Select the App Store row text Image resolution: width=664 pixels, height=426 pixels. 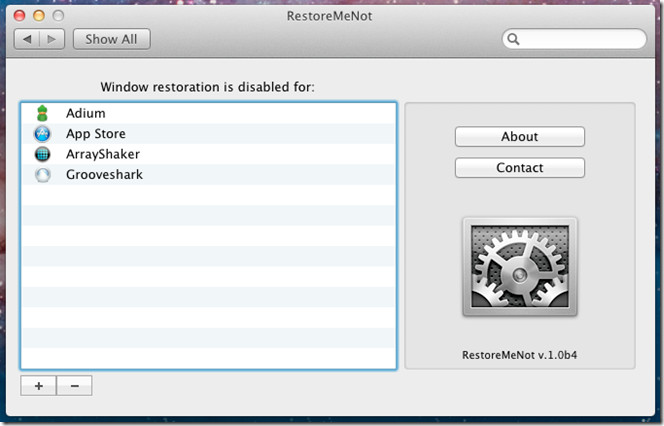(x=96, y=134)
